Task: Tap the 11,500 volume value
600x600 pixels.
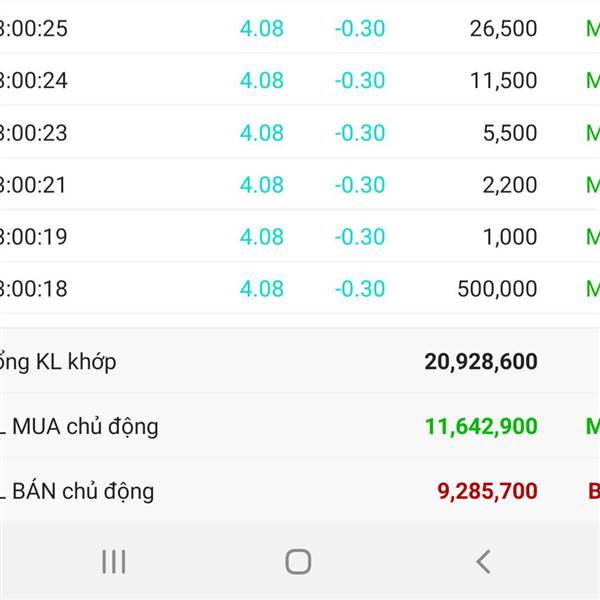Action: (x=503, y=81)
